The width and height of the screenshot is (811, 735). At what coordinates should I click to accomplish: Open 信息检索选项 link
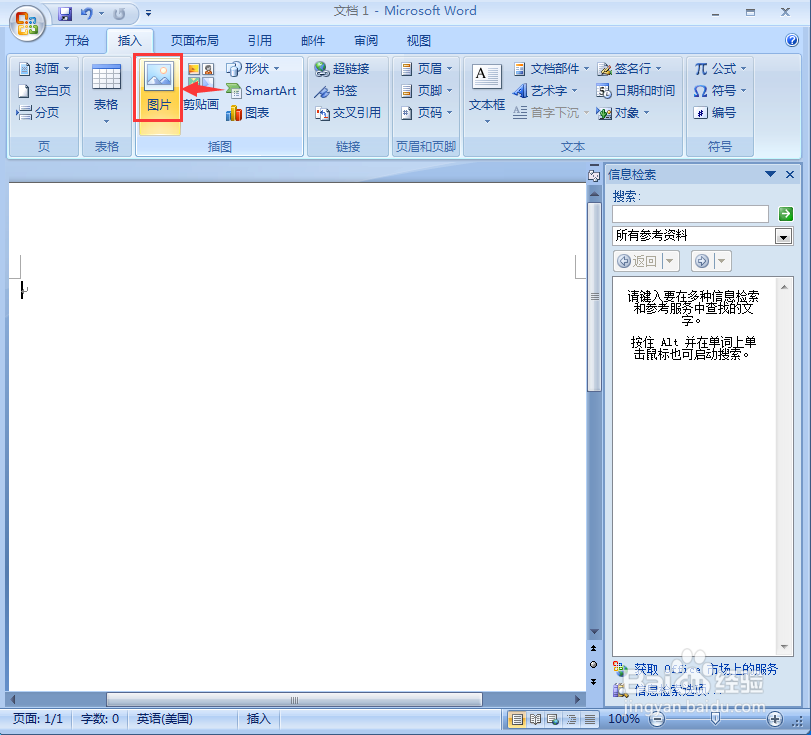point(678,689)
